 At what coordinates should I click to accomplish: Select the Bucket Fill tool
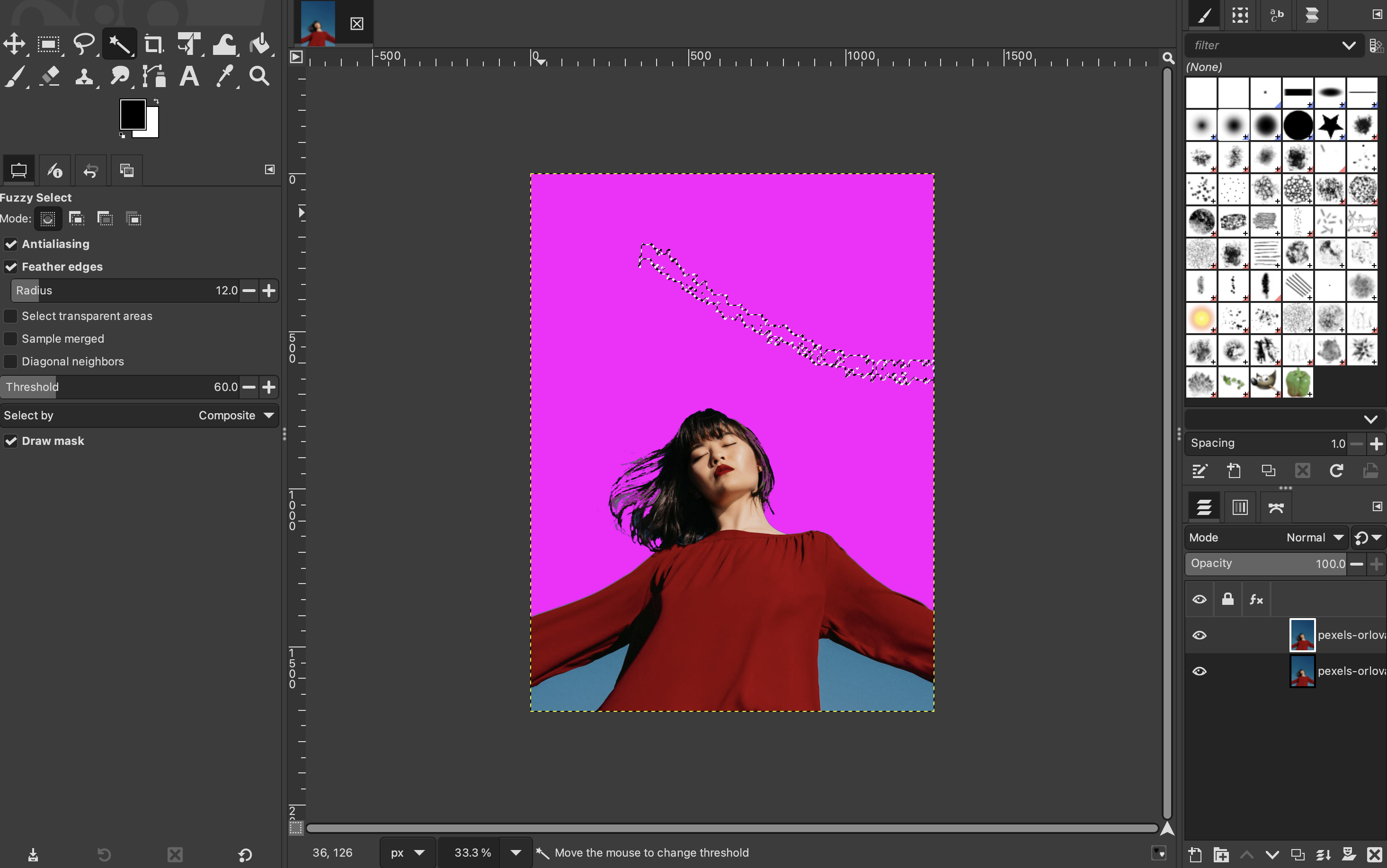(260, 44)
